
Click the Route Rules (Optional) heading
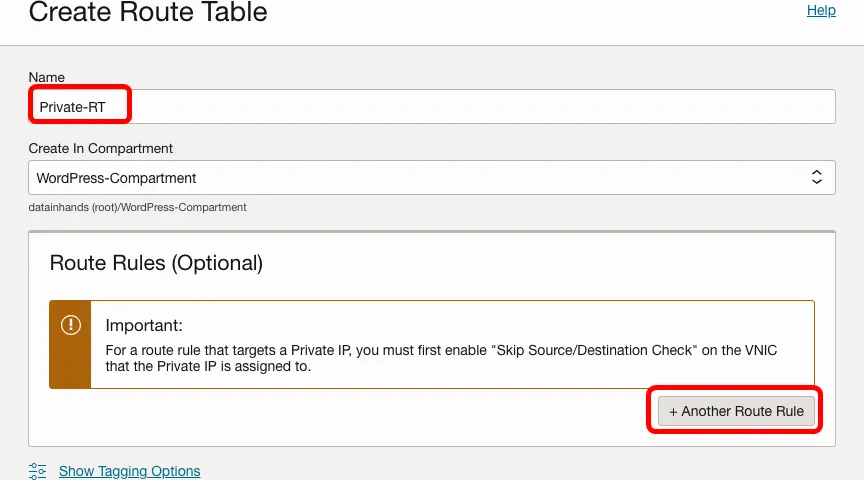[x=156, y=263]
